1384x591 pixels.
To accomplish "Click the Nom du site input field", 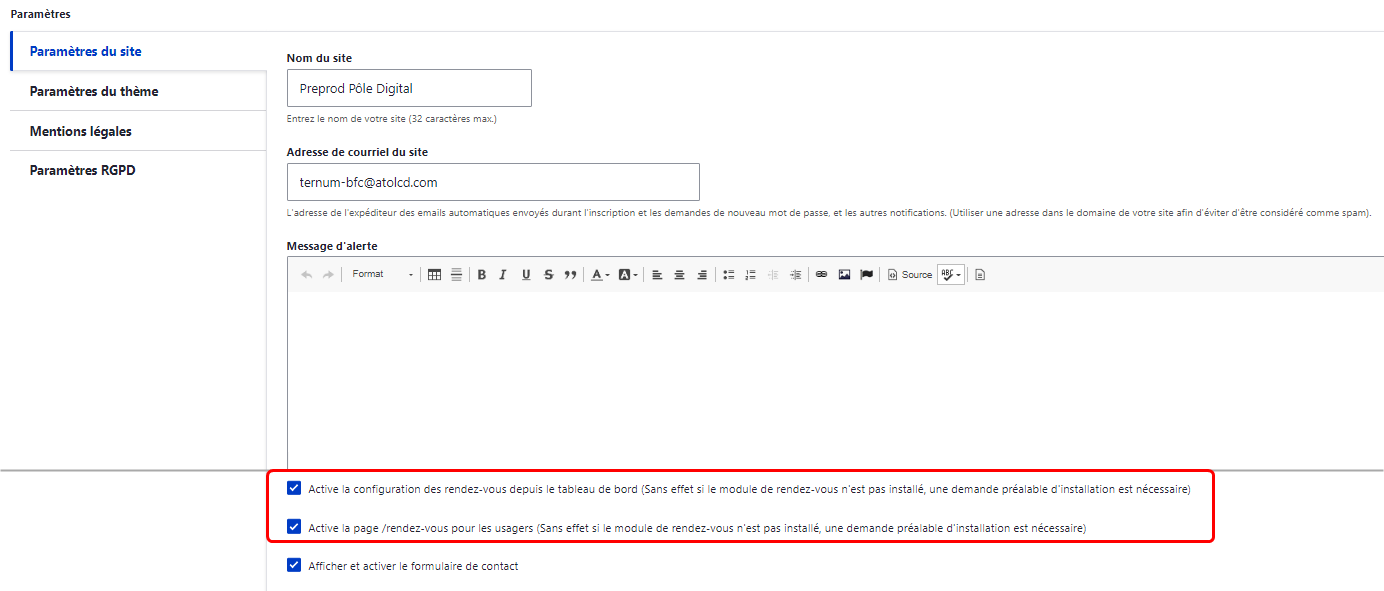I will pos(409,88).
